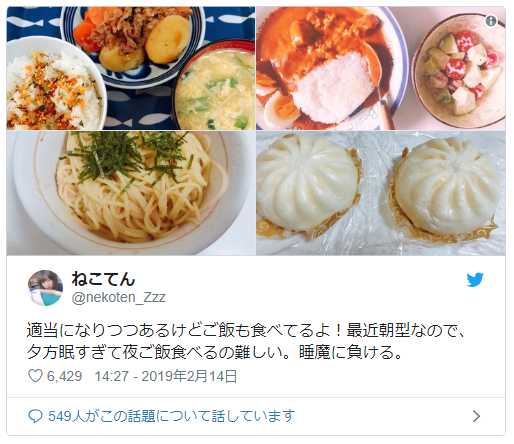
Task: Open the 14:27 - 2019年2月14日 timestamp
Action: click(x=166, y=376)
